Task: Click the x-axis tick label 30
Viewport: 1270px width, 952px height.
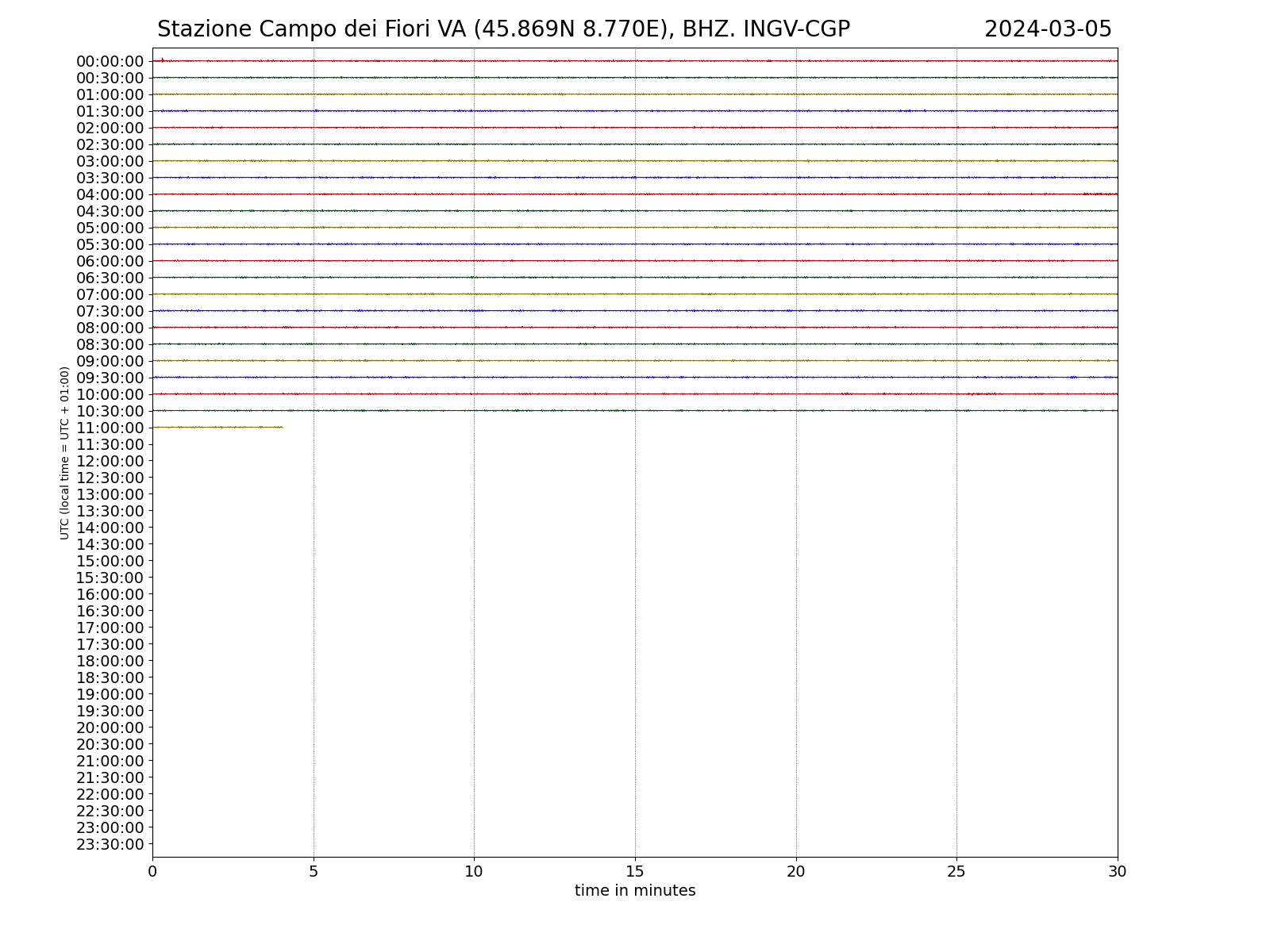Action: [x=1117, y=871]
